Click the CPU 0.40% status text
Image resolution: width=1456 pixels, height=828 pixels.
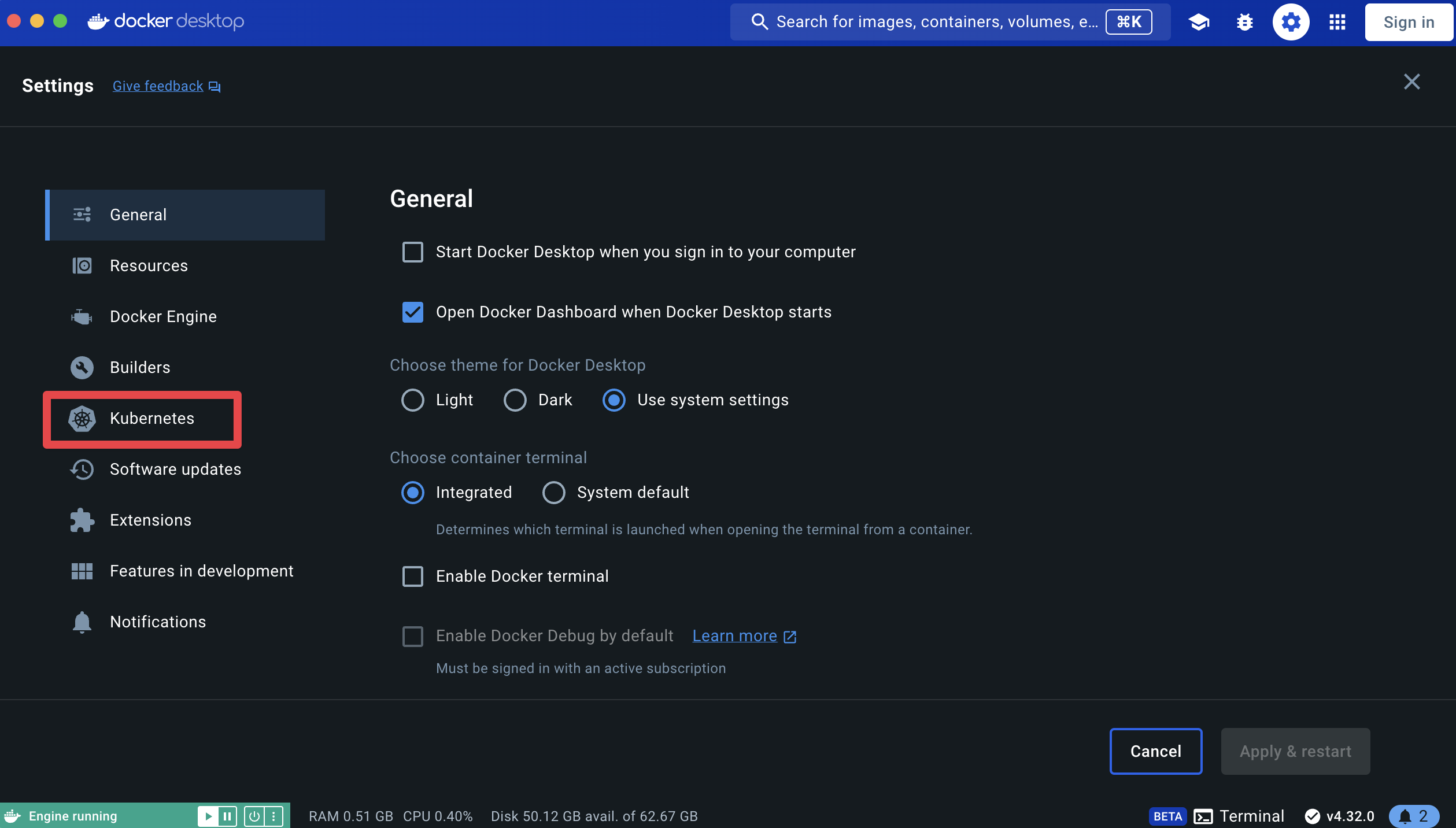438,816
